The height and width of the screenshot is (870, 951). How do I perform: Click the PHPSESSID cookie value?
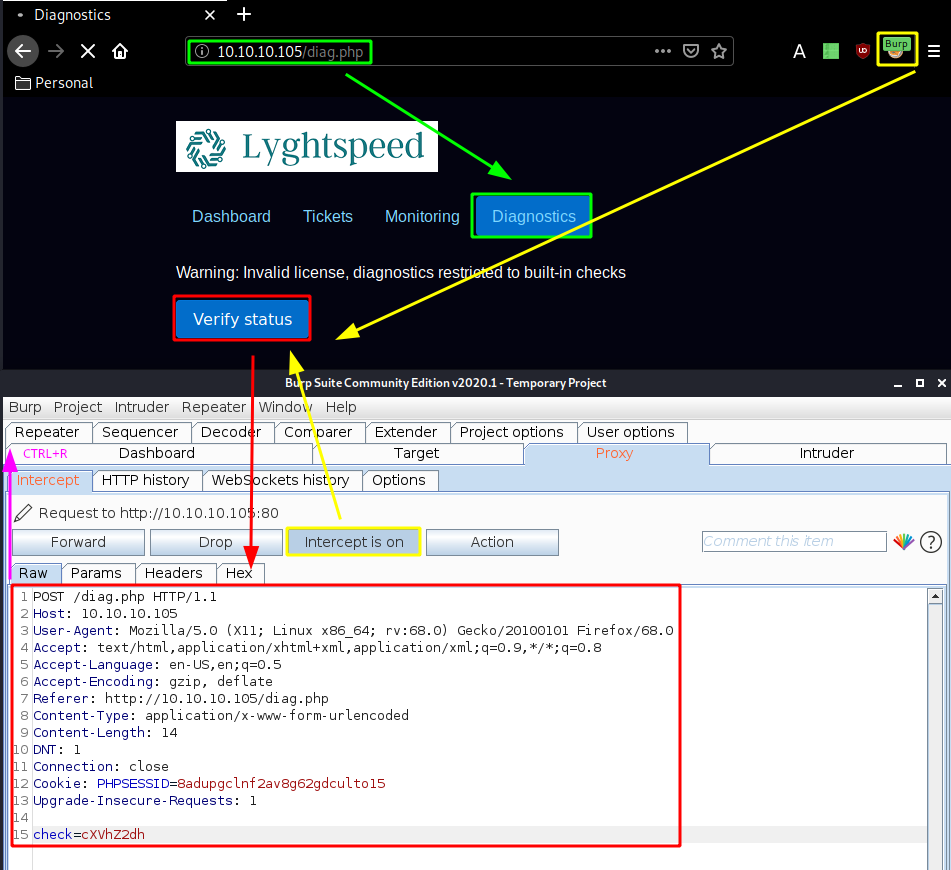point(281,784)
